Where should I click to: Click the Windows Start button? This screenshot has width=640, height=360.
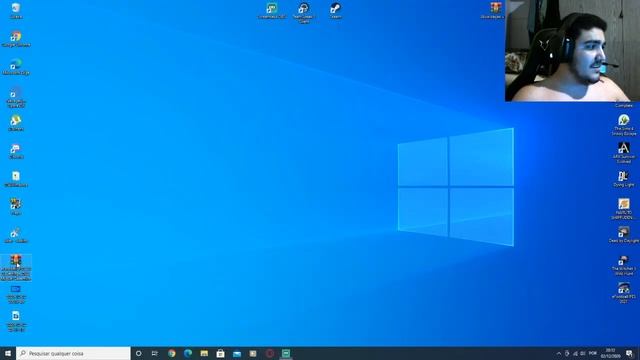(x=8, y=353)
